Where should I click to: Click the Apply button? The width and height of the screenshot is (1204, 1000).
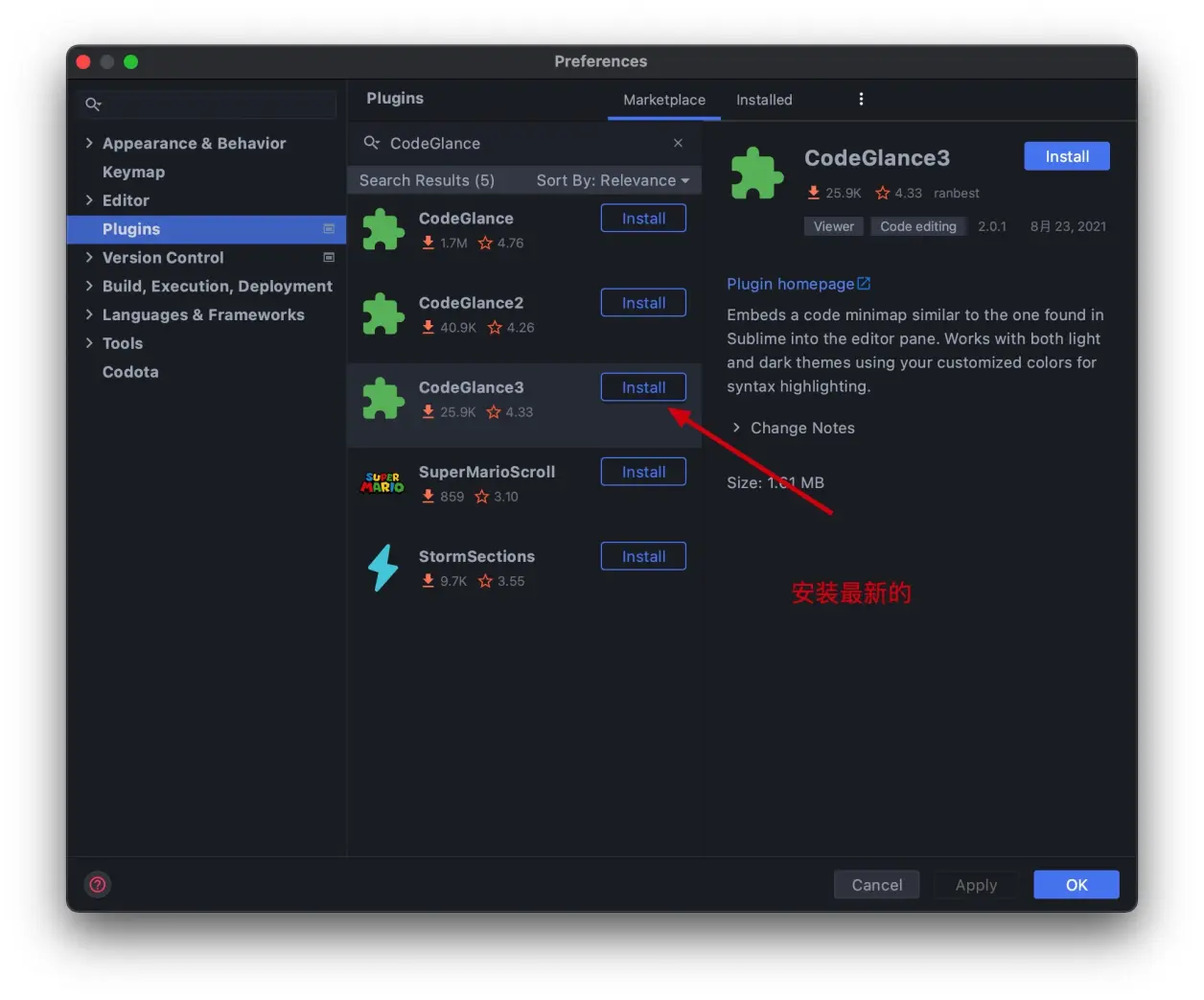[x=976, y=885]
